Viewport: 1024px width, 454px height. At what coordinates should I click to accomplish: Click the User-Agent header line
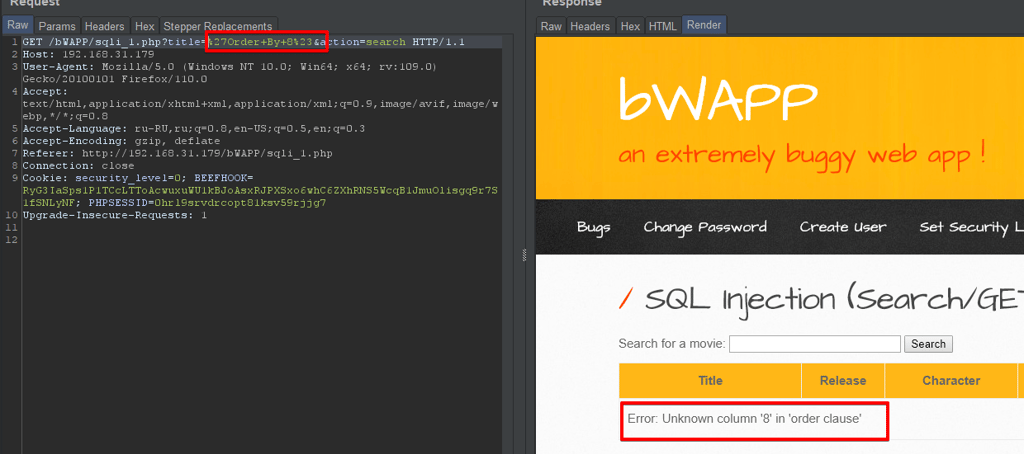230,73
